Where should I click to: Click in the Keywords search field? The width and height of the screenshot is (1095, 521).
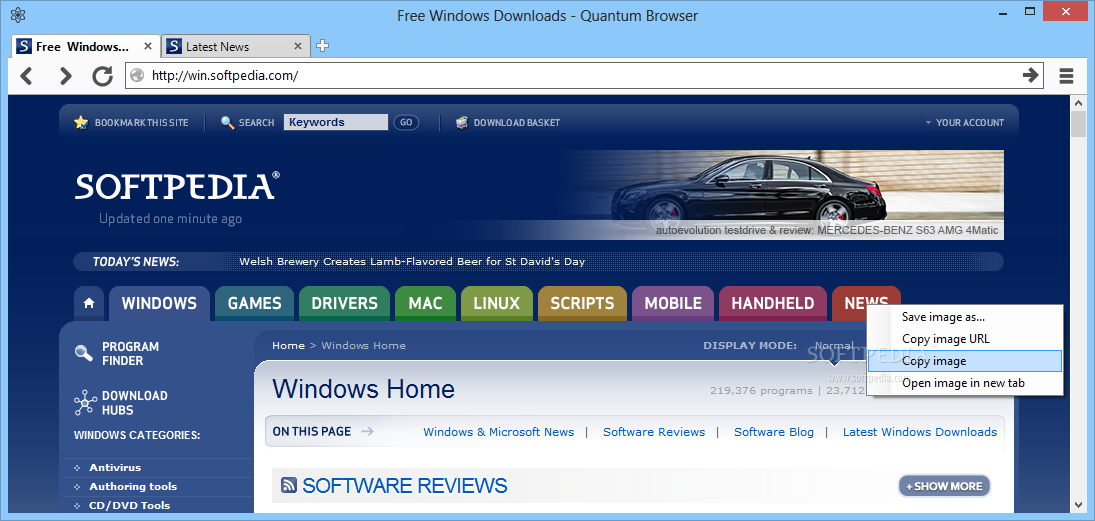335,122
